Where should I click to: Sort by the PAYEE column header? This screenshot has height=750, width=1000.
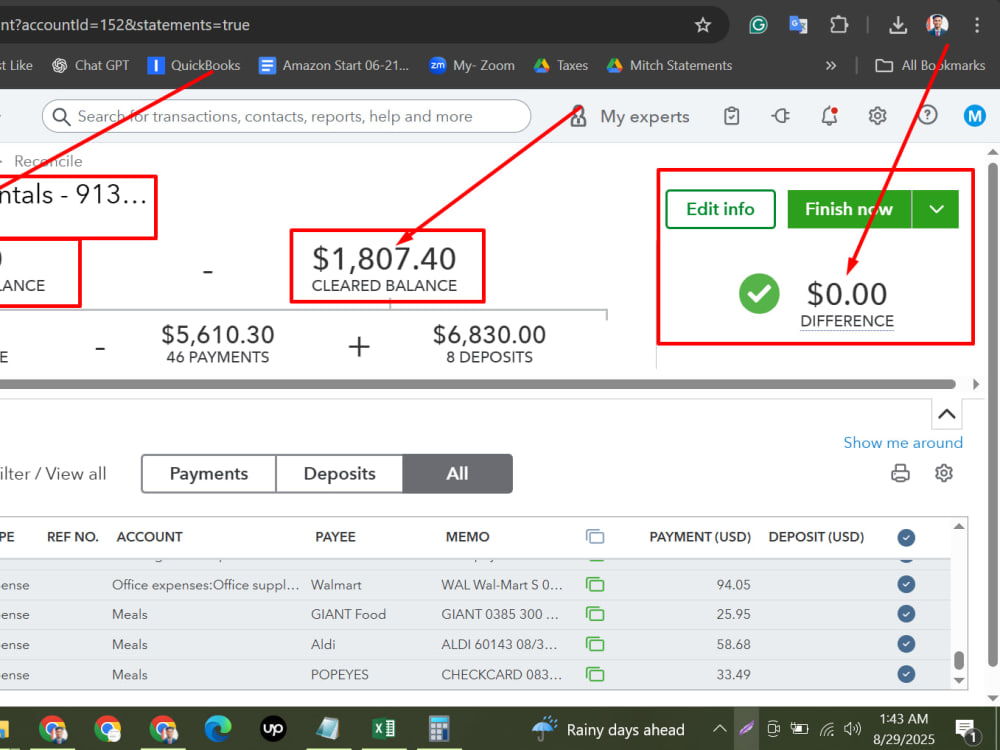[x=335, y=537]
